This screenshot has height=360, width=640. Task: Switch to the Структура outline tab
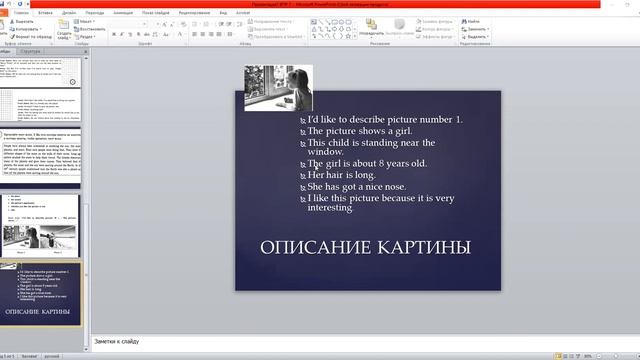click(x=30, y=51)
